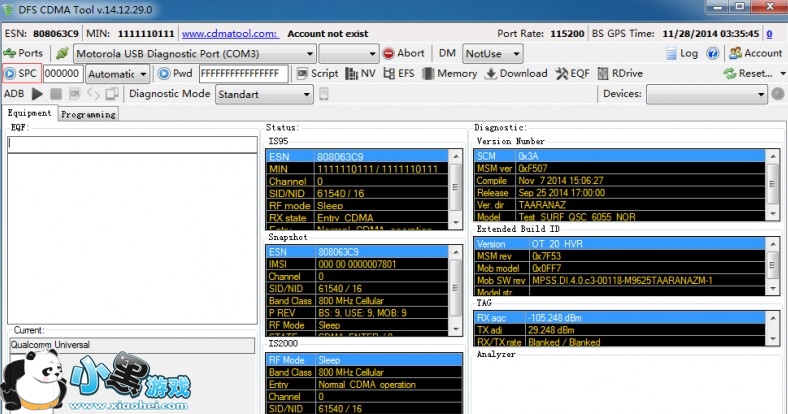The width and height of the screenshot is (788, 414).
Task: Open the RDrive tool
Action: click(x=620, y=73)
